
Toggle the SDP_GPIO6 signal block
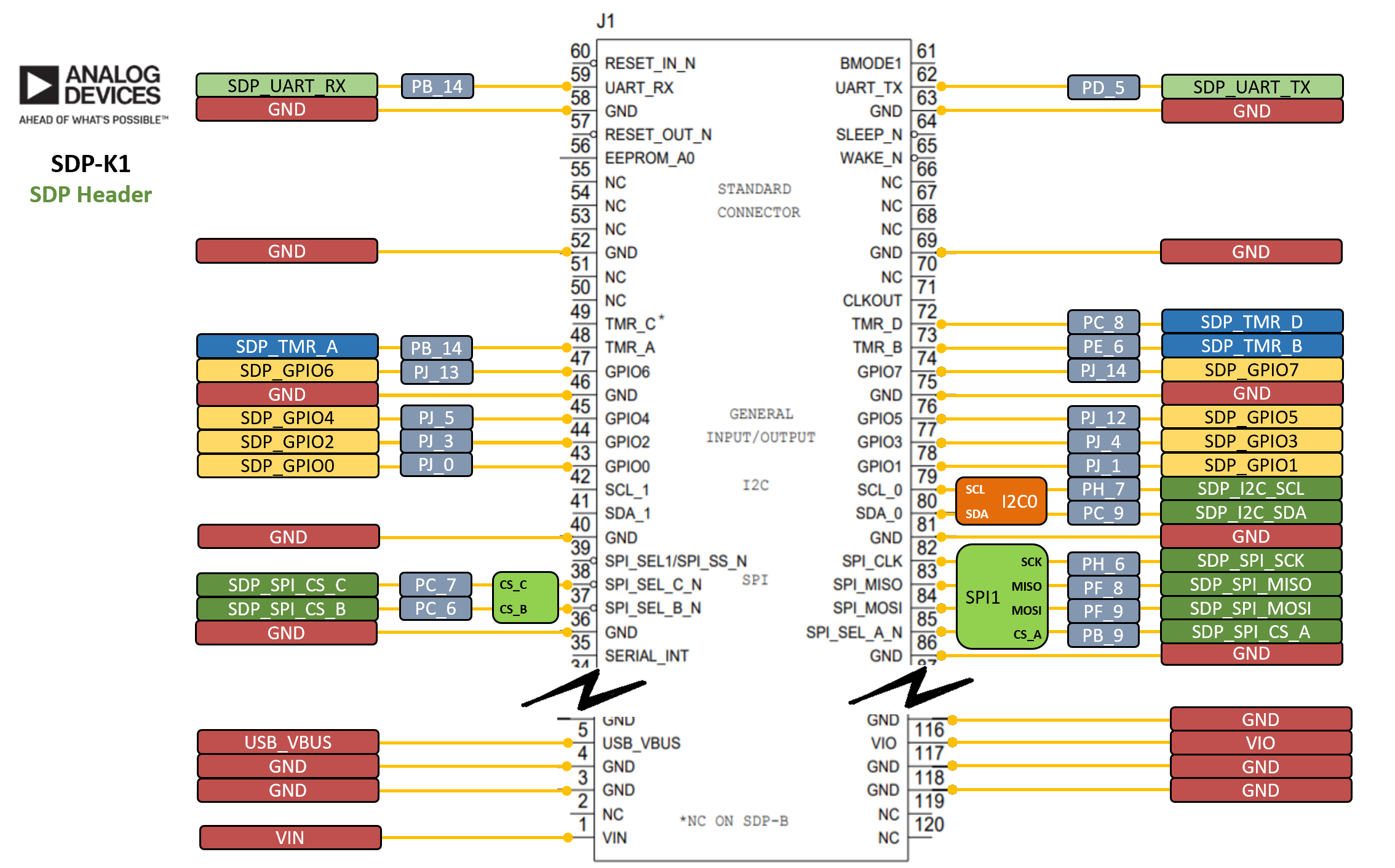coord(287,371)
